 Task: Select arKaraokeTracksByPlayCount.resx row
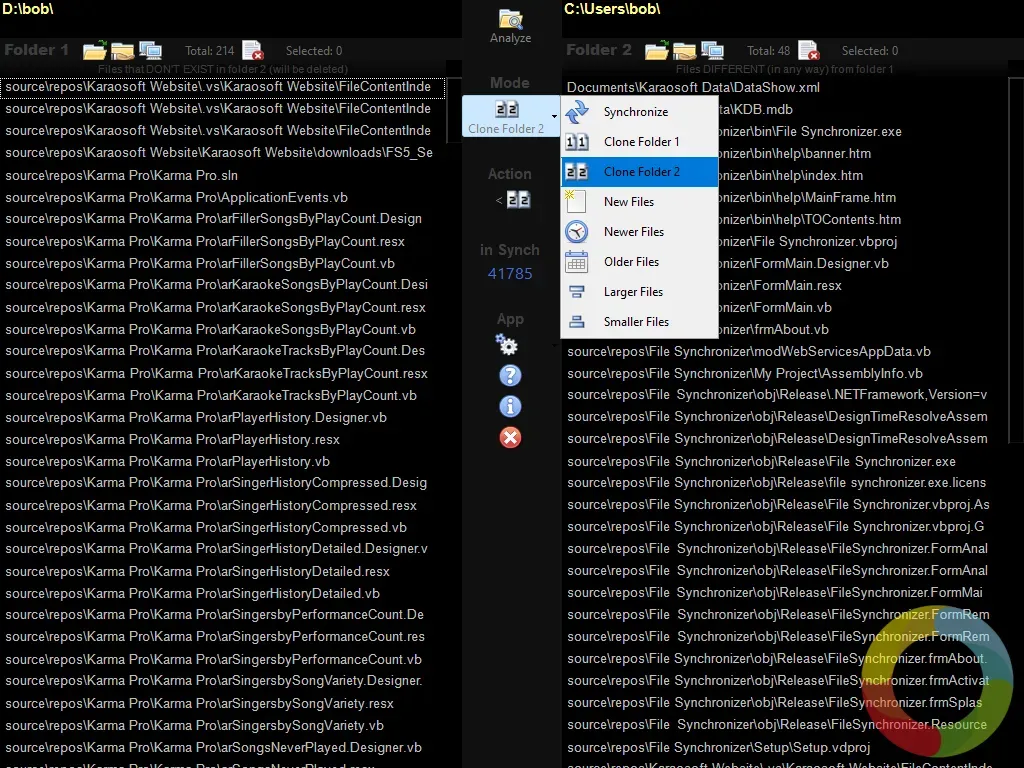point(222,374)
